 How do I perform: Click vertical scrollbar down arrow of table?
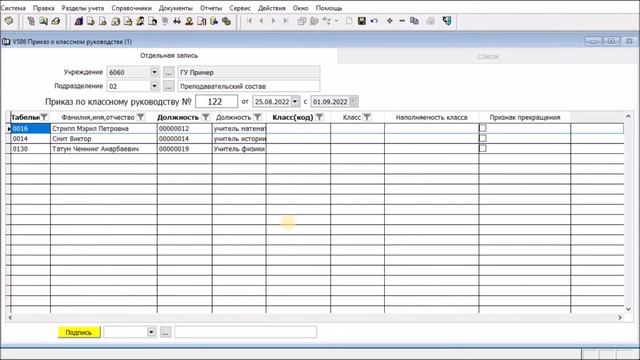pos(628,309)
